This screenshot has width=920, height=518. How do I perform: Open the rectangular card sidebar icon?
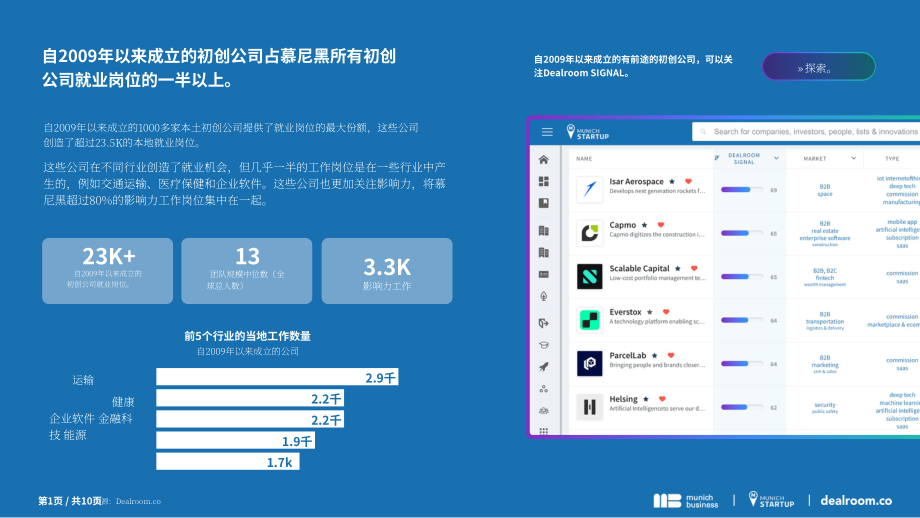click(x=544, y=275)
